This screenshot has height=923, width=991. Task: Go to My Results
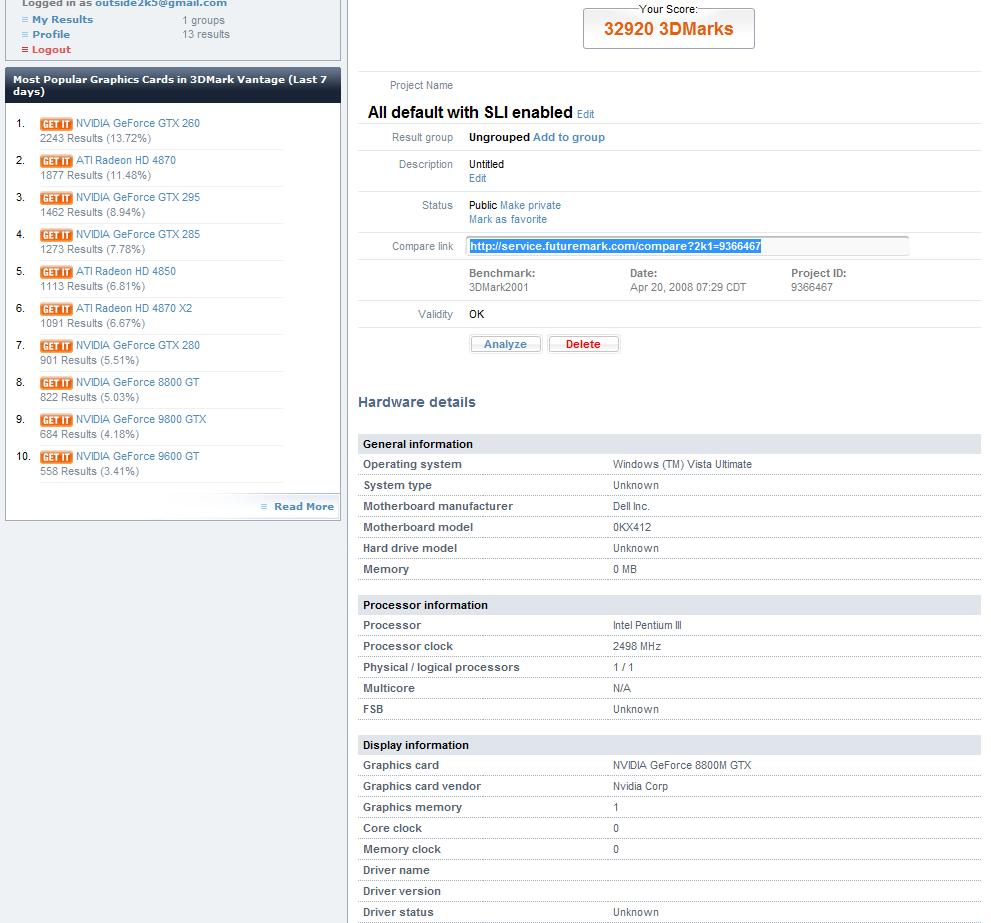coord(63,20)
